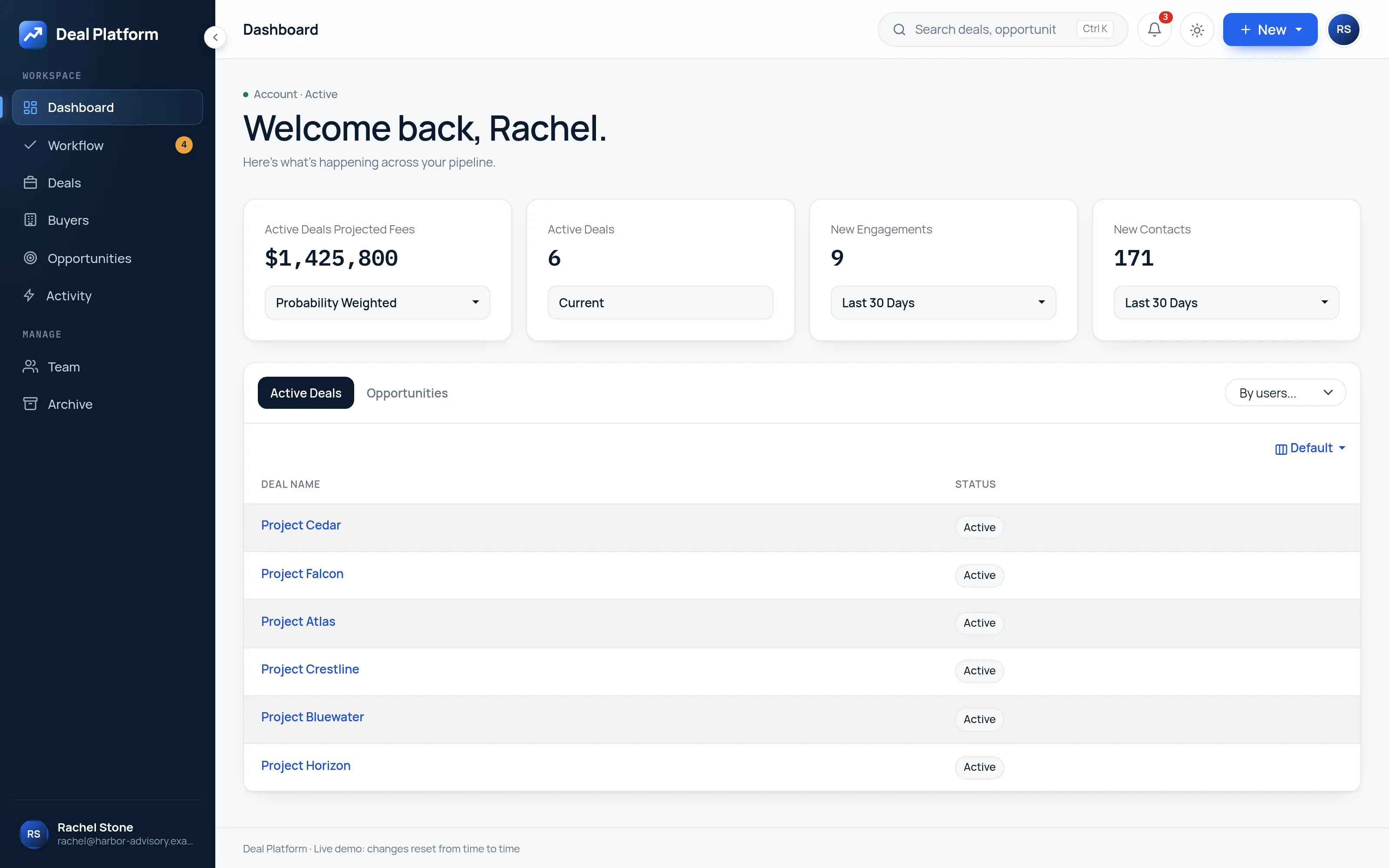1389x868 pixels.
Task: Click the red notification count badge
Action: [1165, 17]
